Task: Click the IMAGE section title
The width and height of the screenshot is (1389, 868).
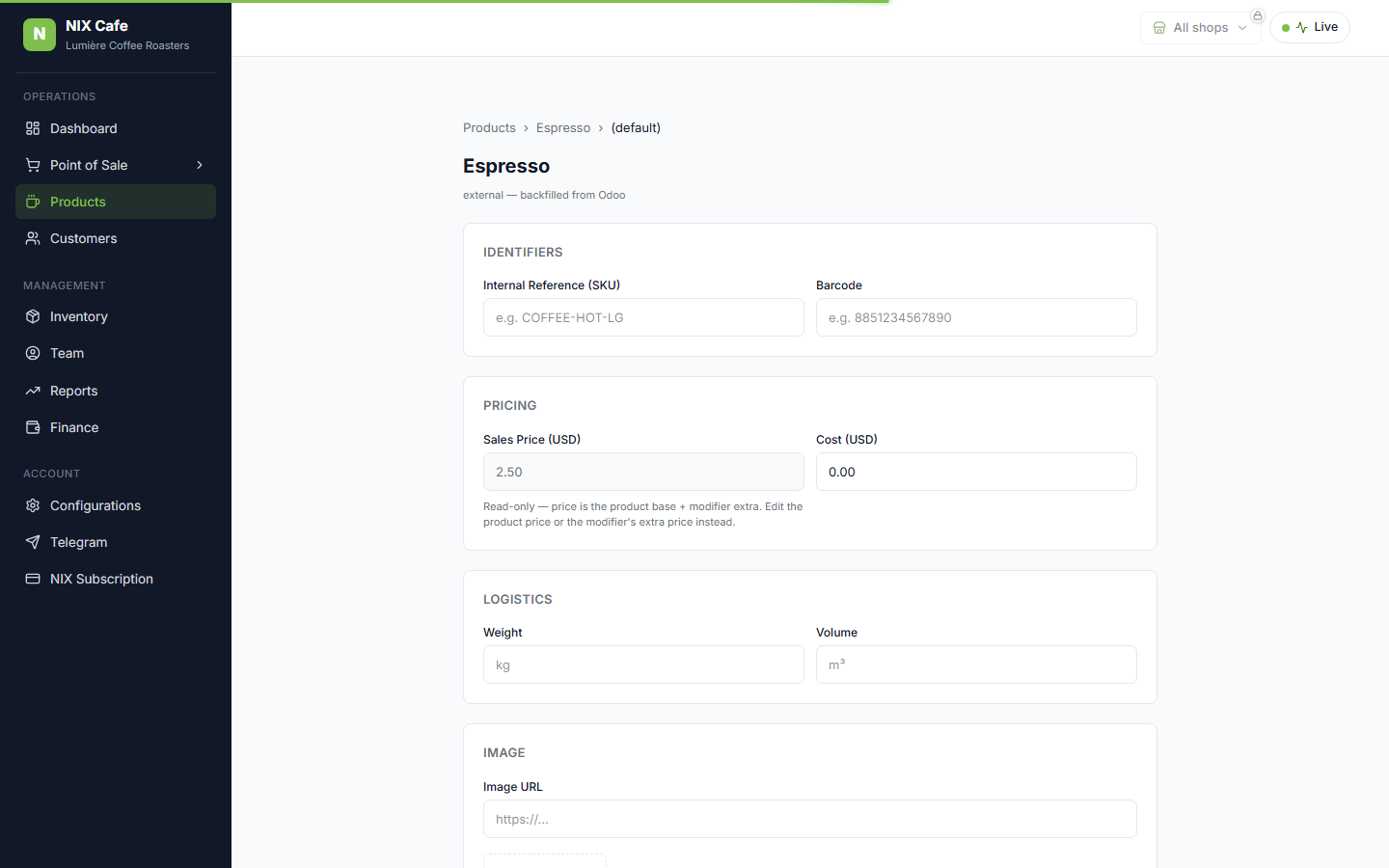Action: click(504, 752)
